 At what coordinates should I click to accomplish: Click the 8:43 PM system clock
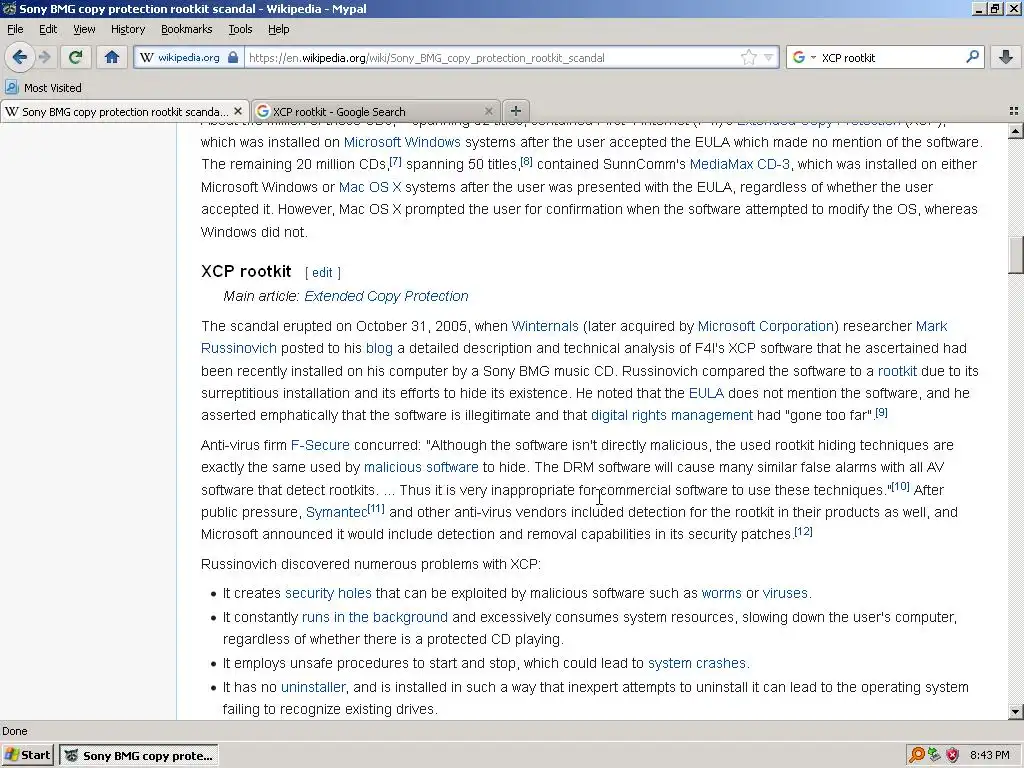[x=989, y=755]
